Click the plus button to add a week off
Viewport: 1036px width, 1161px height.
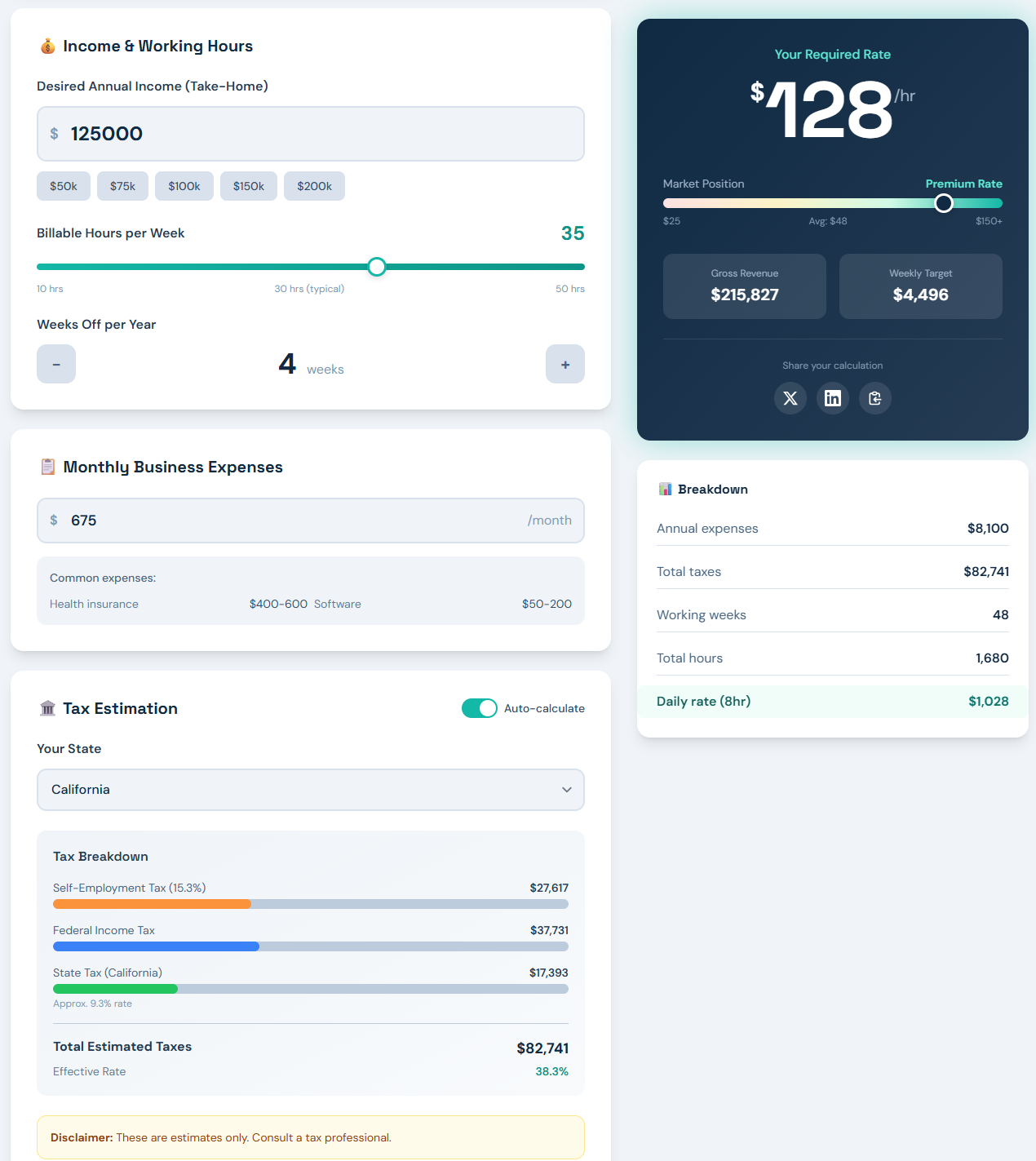click(564, 364)
